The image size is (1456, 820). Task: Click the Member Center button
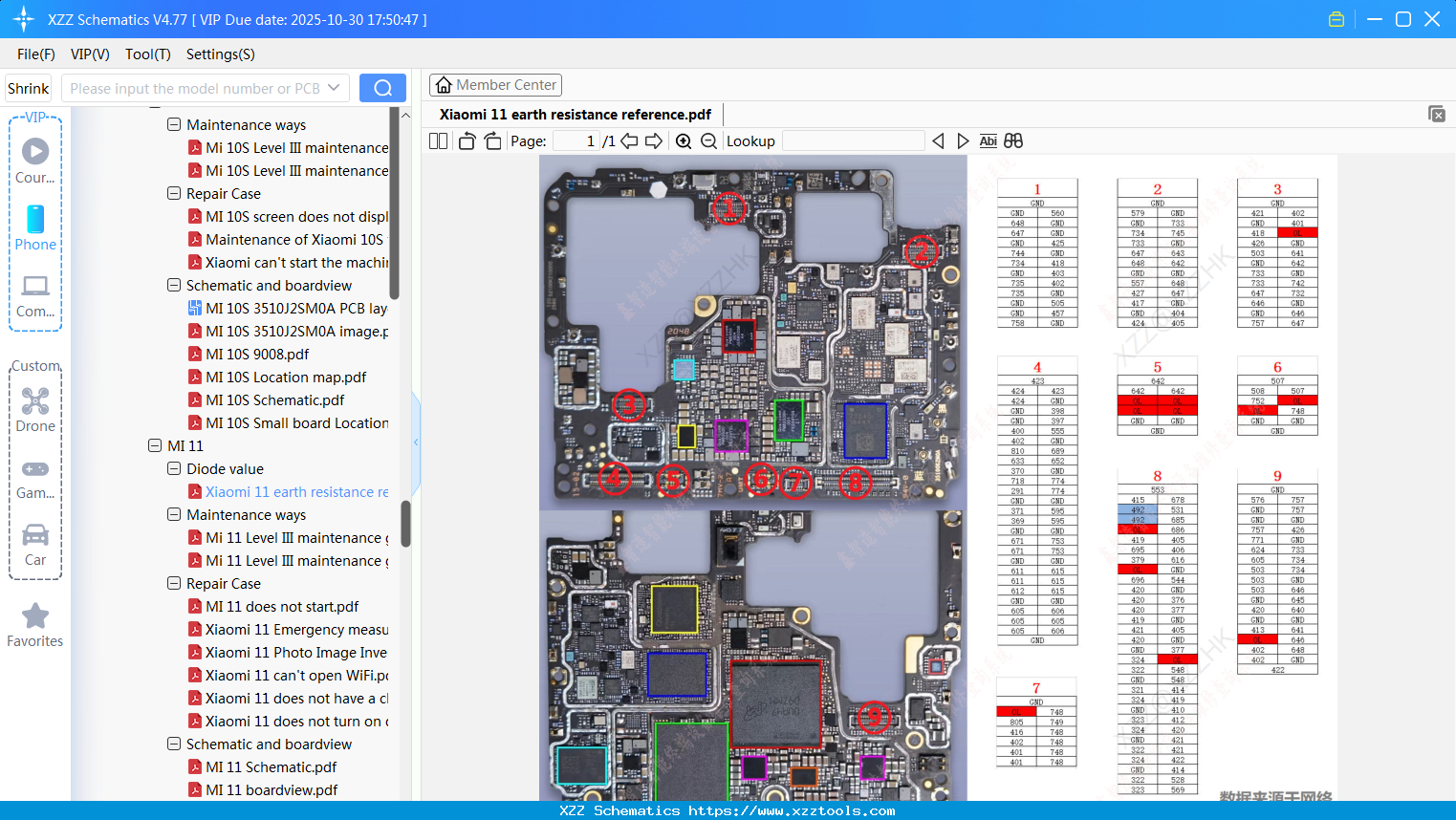click(495, 85)
